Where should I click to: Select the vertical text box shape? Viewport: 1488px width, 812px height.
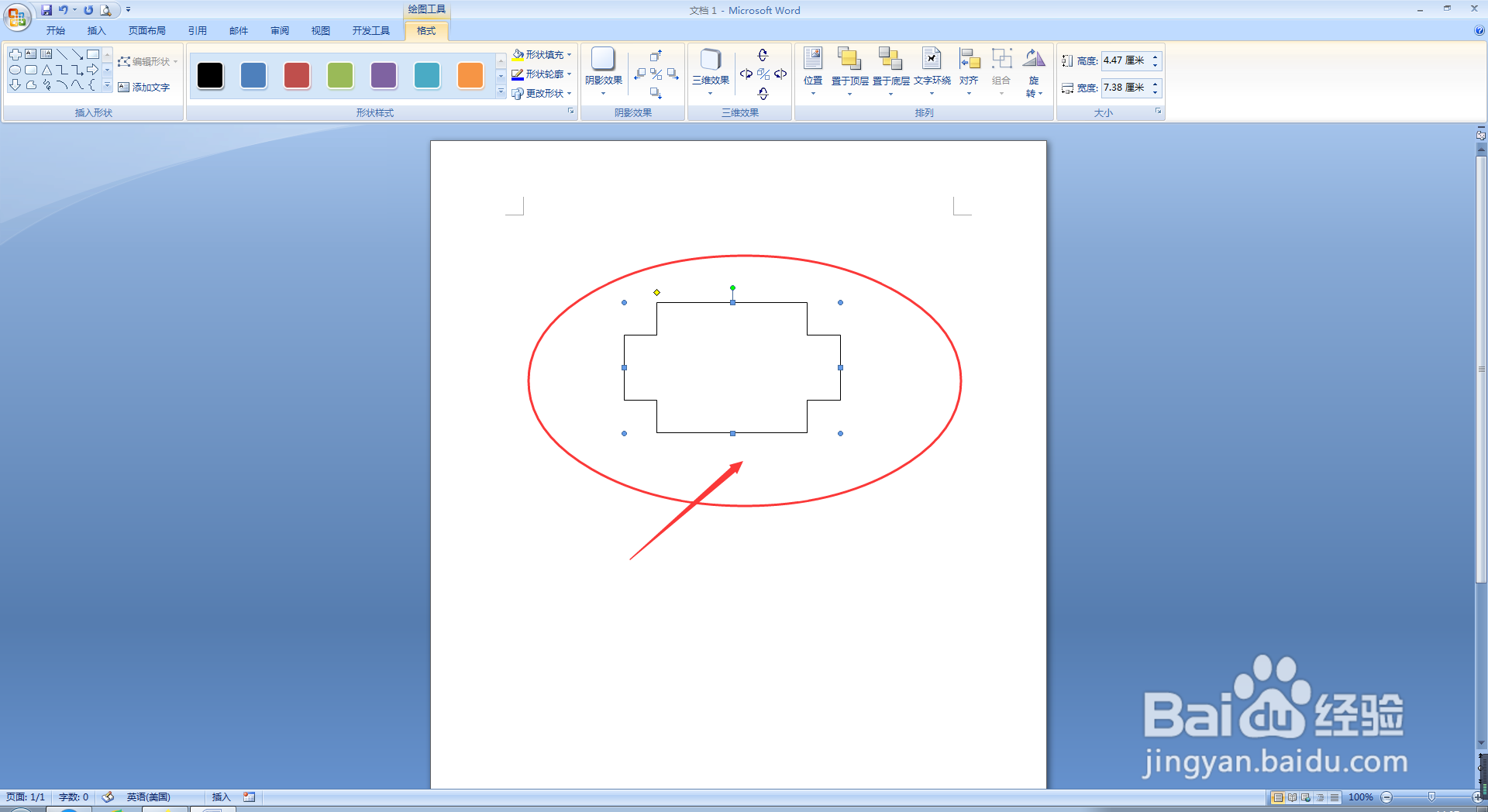click(46, 54)
